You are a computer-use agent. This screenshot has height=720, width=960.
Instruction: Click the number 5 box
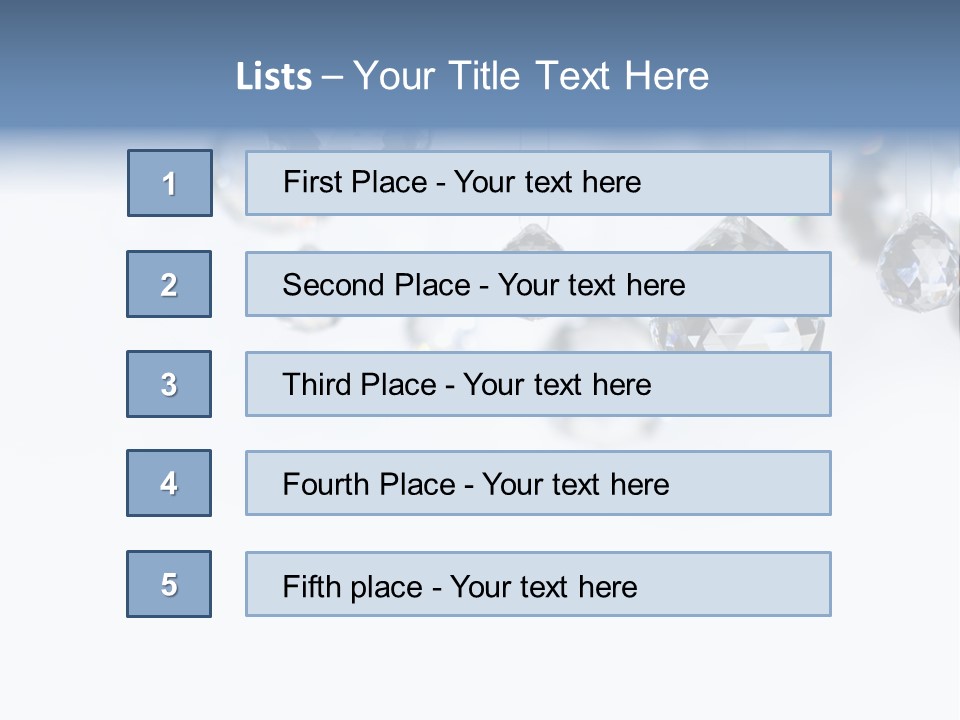click(169, 584)
